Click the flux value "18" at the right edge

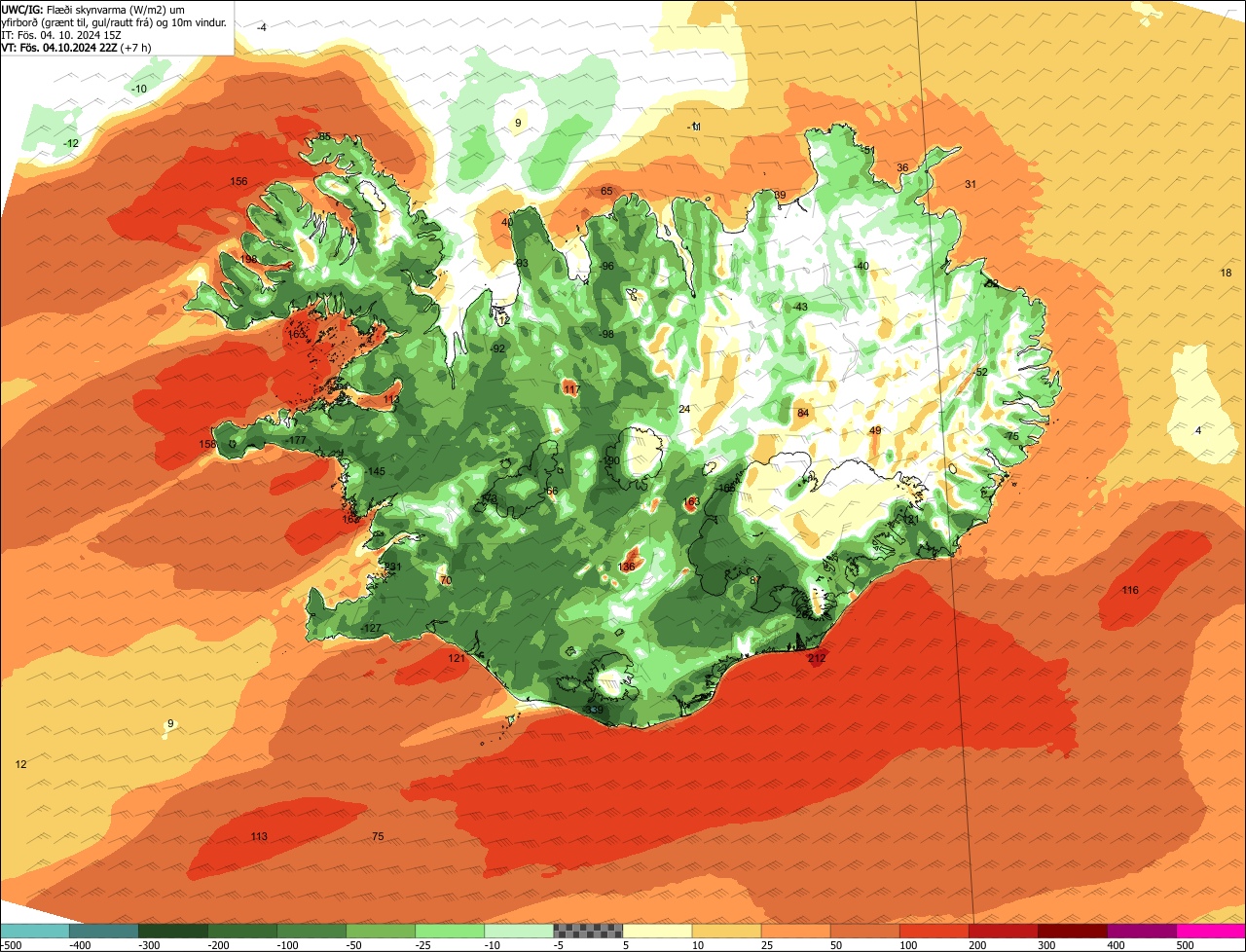[x=1226, y=274]
